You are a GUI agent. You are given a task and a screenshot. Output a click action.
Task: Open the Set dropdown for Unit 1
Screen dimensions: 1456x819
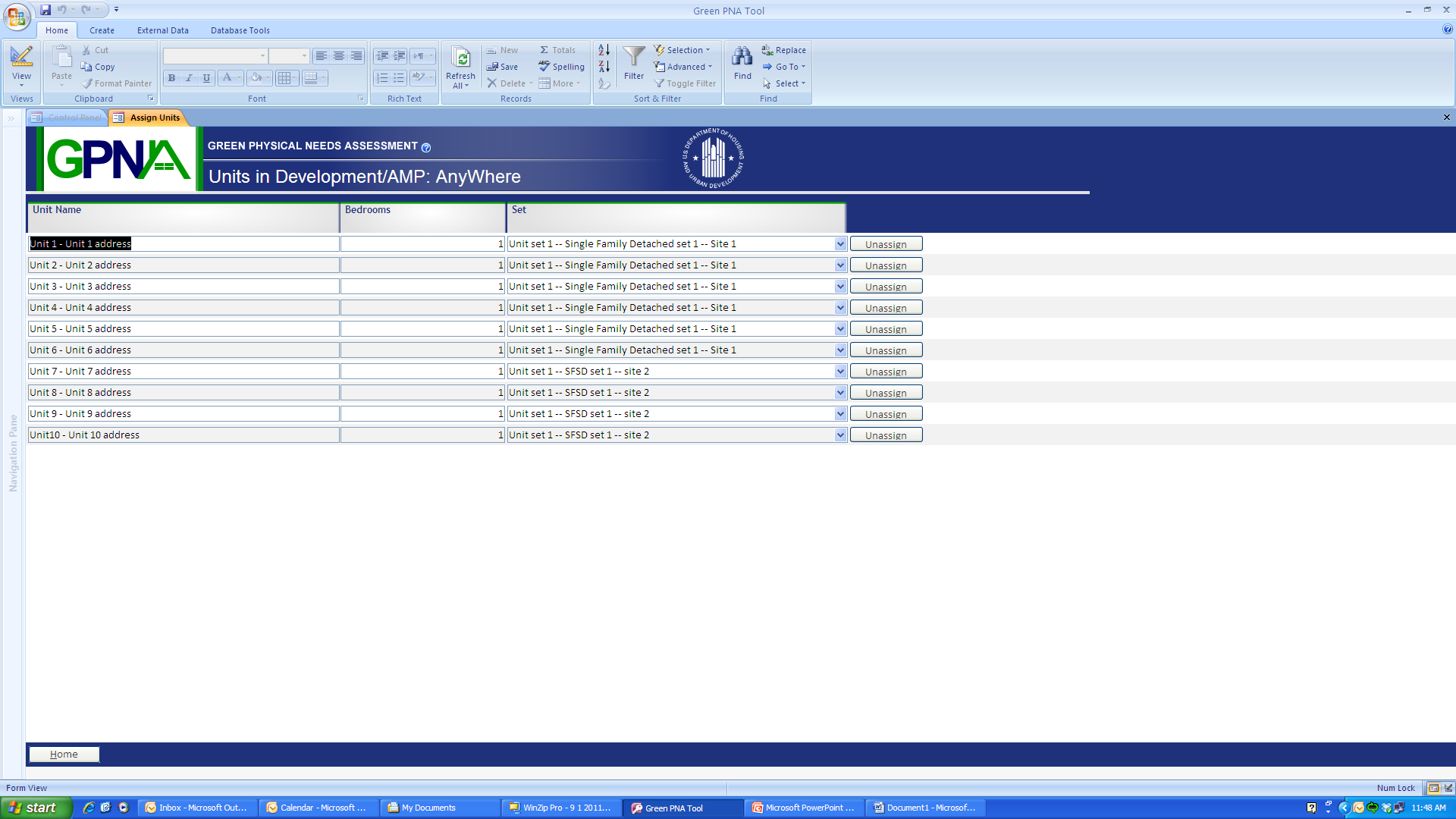point(840,244)
